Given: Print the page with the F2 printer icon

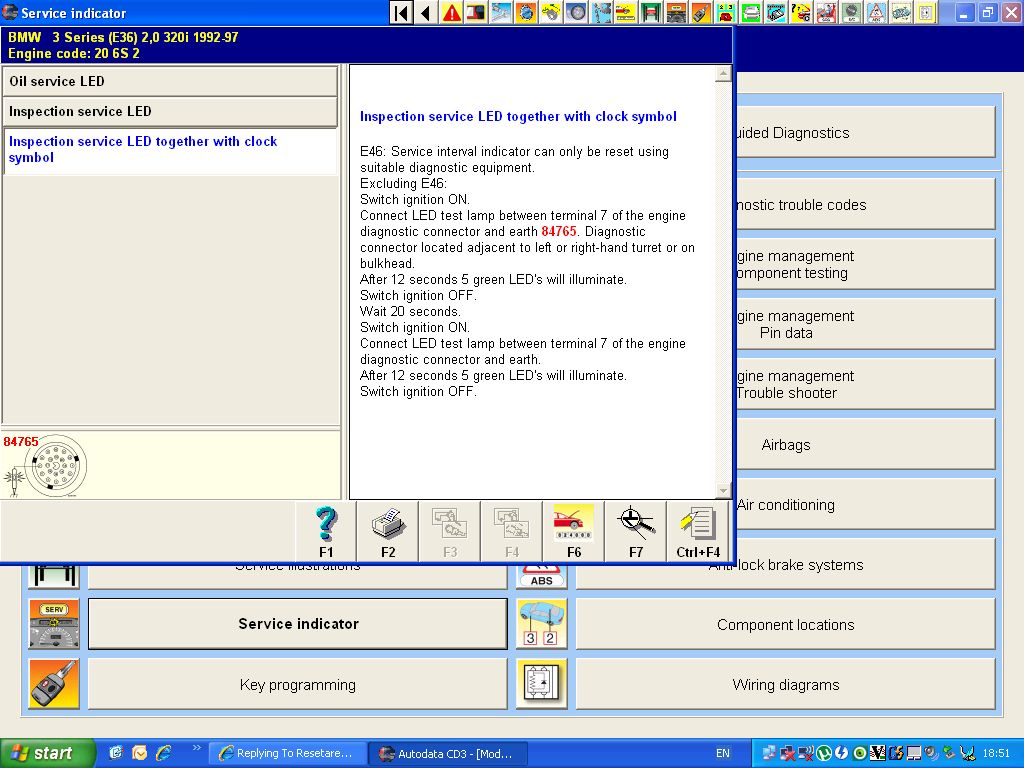Looking at the screenshot, I should [388, 530].
